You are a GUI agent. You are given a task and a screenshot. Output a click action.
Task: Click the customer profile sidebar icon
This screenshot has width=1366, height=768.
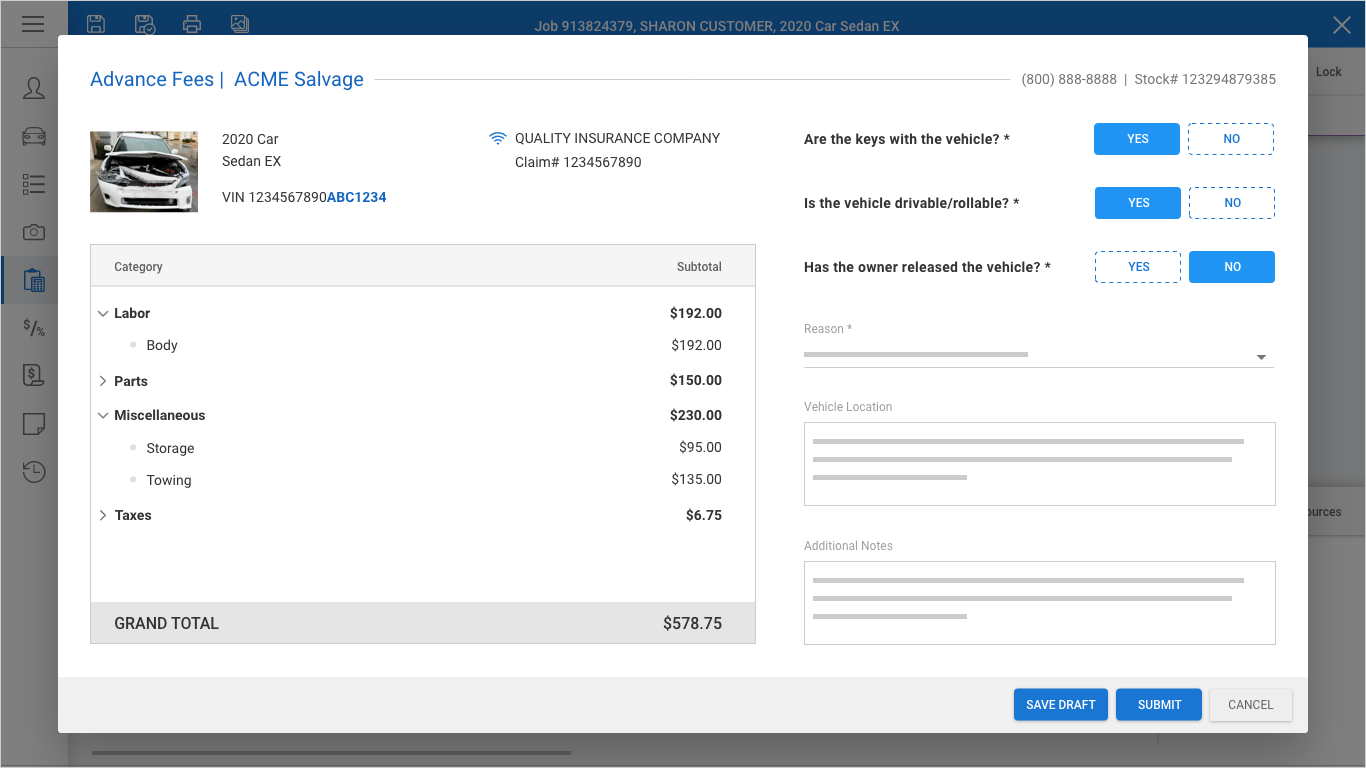(34, 88)
